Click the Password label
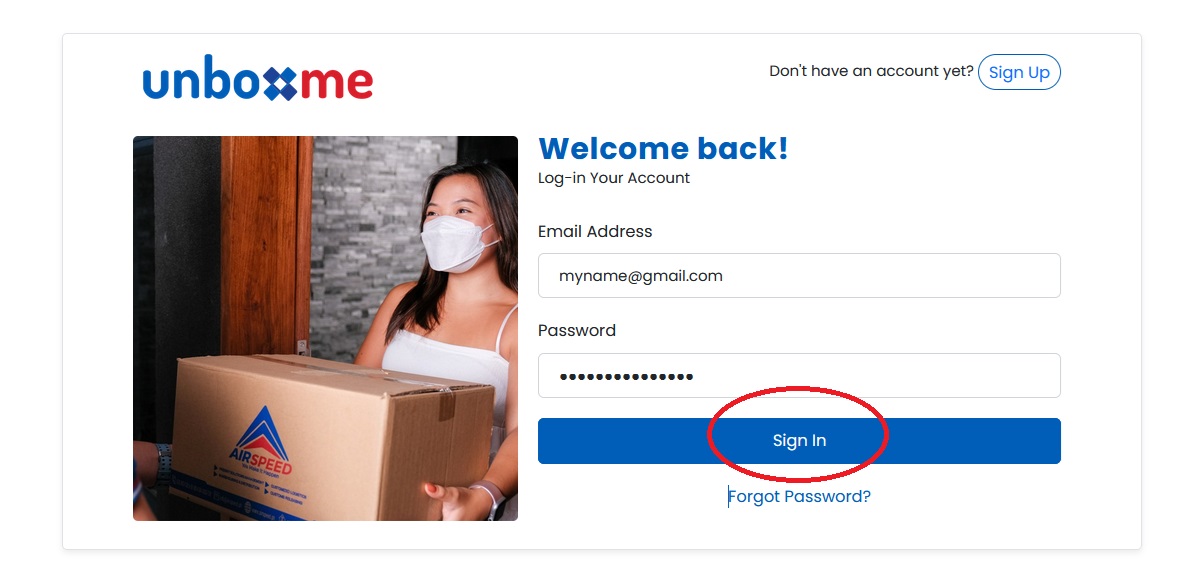The image size is (1198, 577). coord(577,331)
